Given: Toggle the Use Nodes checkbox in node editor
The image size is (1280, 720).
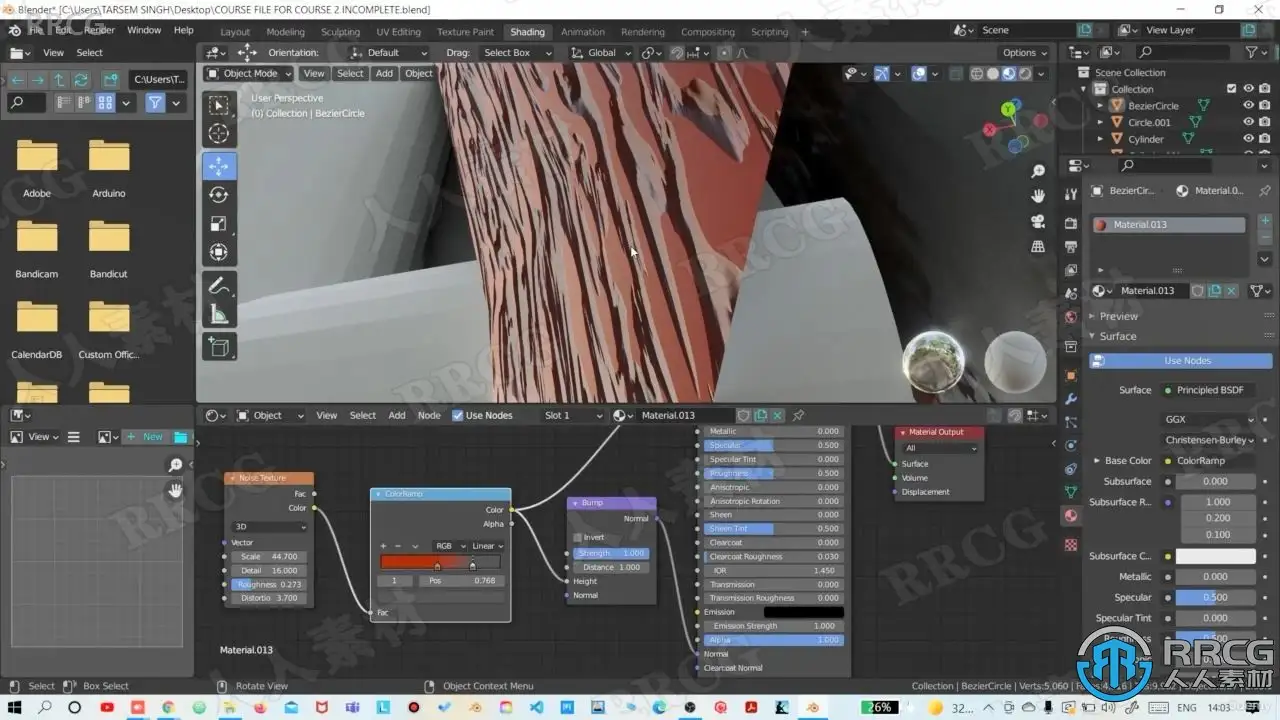Looking at the screenshot, I should [x=458, y=415].
